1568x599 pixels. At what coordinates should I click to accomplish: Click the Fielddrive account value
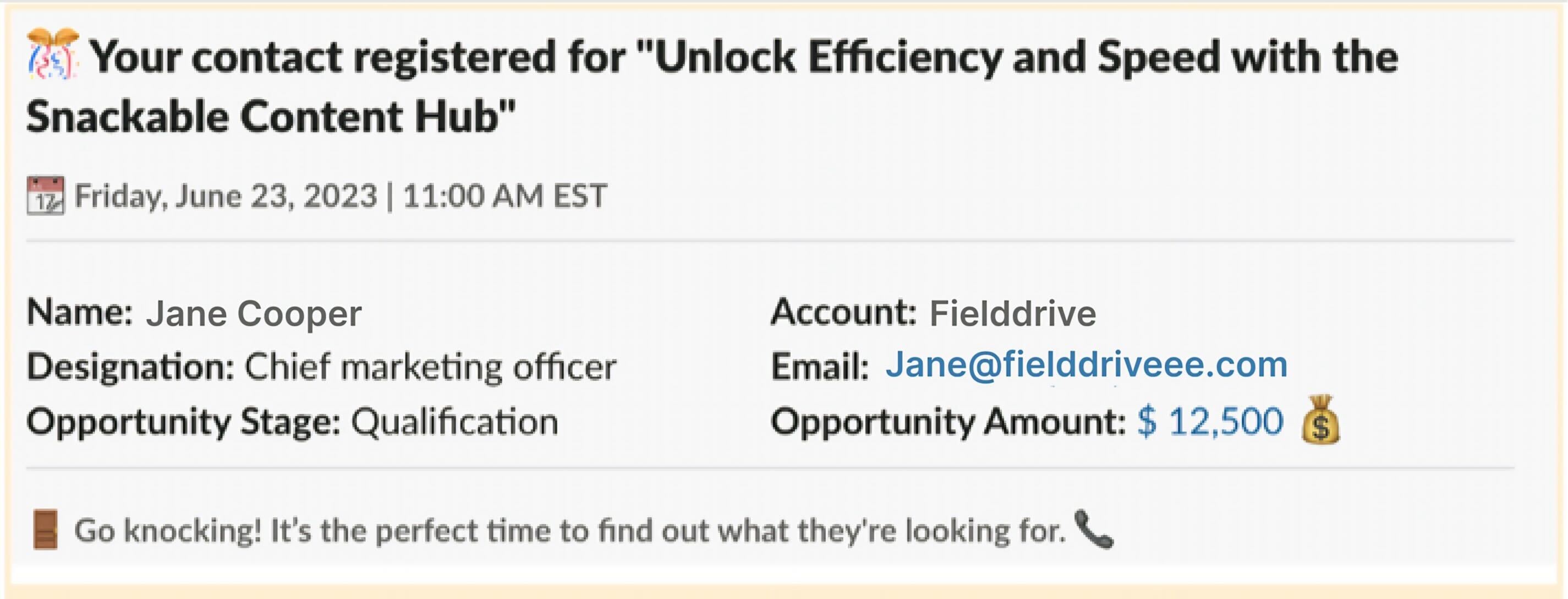pos(1013,314)
